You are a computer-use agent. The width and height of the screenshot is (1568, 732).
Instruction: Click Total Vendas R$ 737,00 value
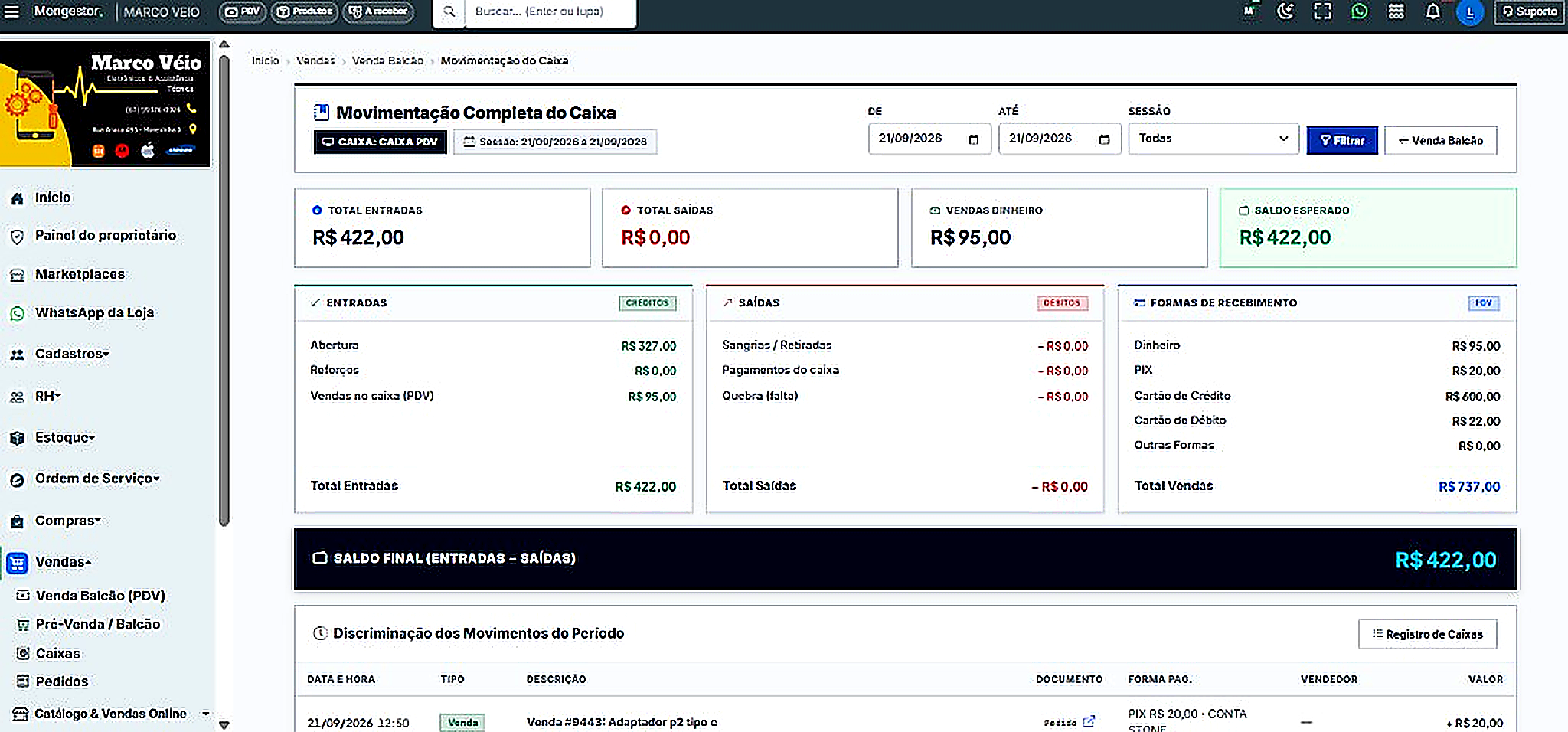pos(1469,486)
